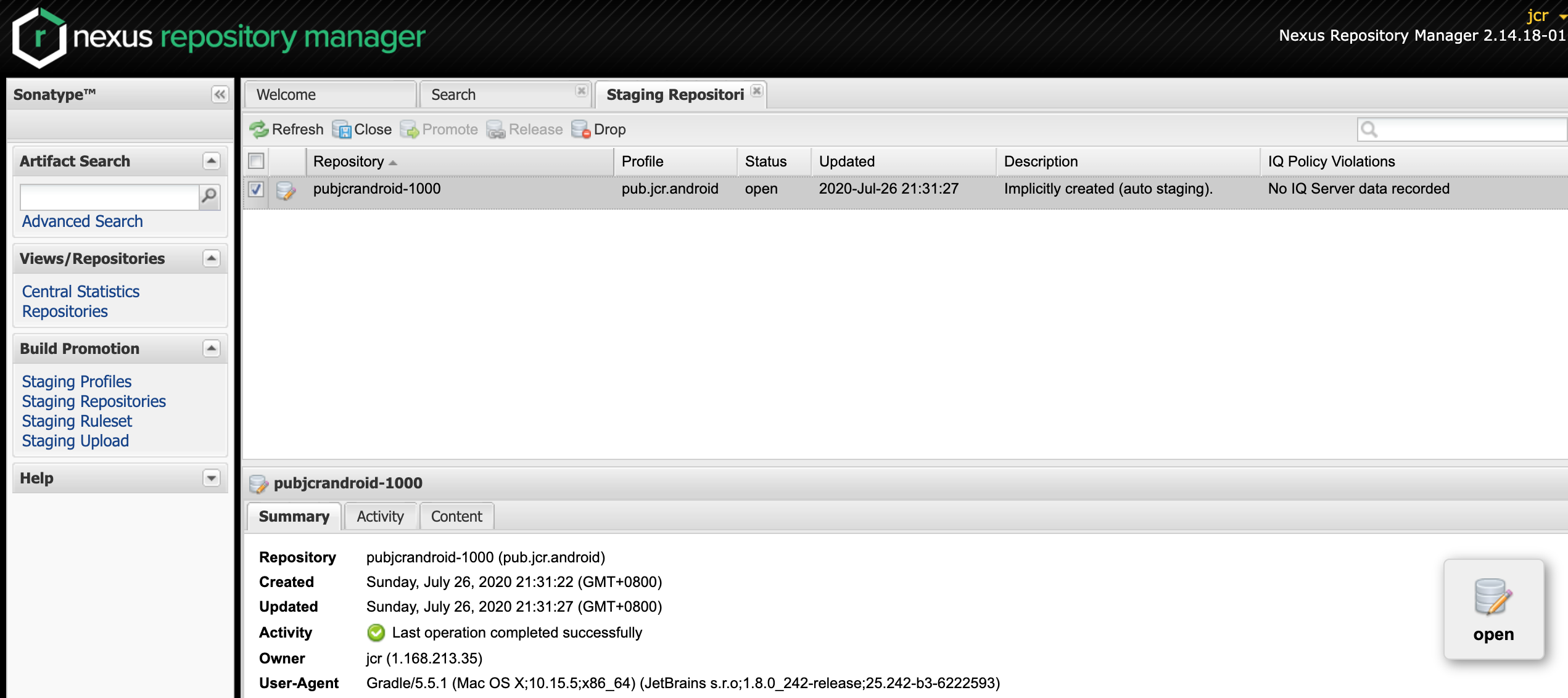This screenshot has height=698, width=1568.
Task: Click the repository icon in the pubjcrandroid-1000 row
Action: coord(286,190)
